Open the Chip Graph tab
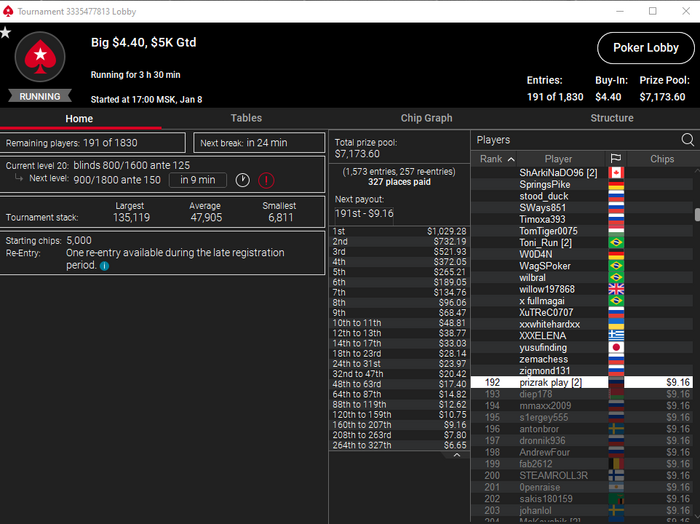This screenshot has height=524, width=700. [x=426, y=118]
